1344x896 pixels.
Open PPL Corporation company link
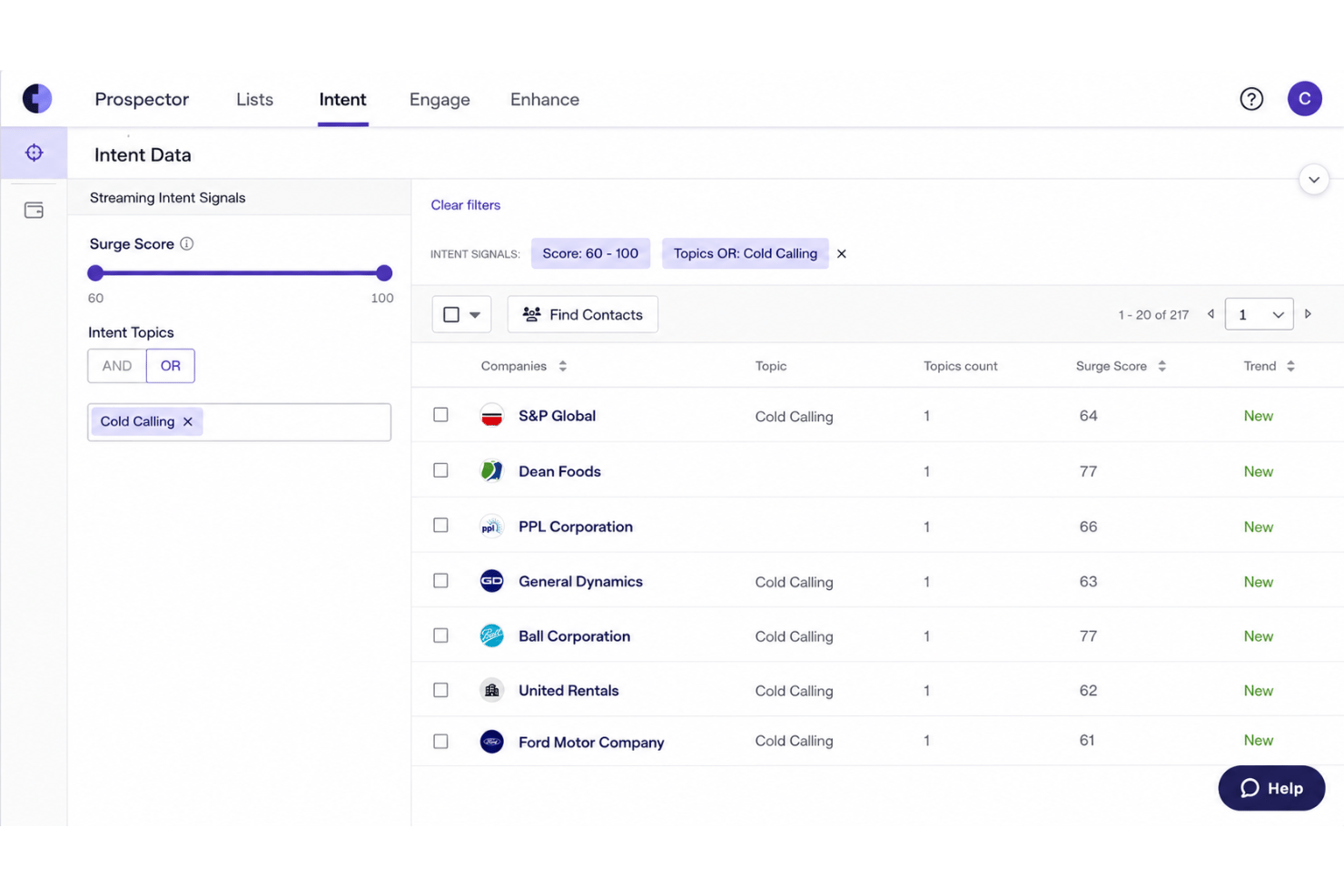point(576,527)
